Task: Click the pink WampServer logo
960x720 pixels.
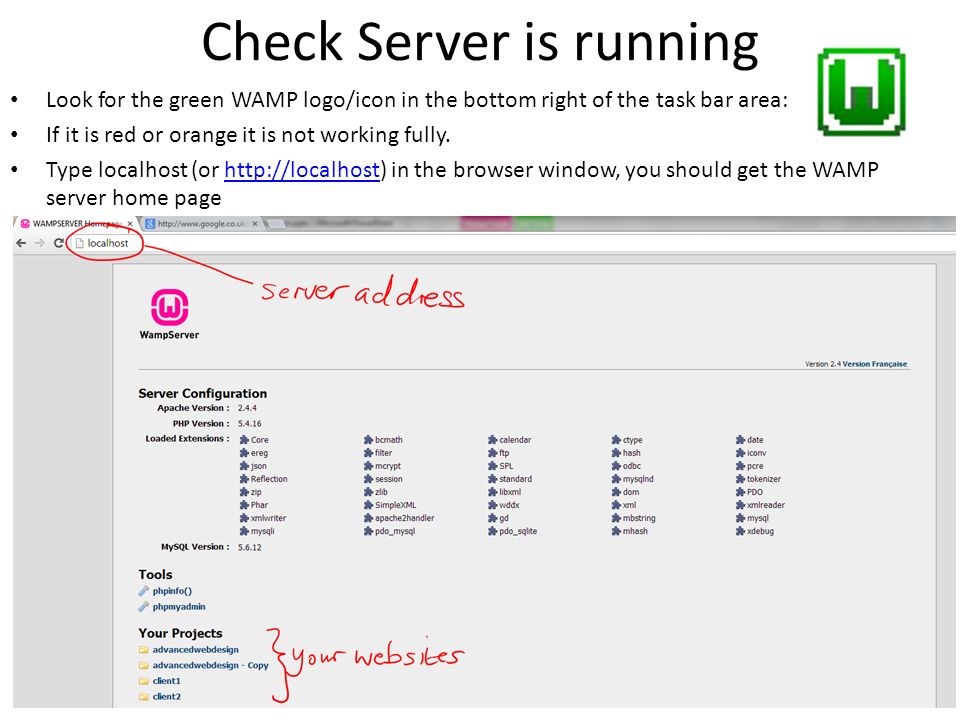Action: [x=170, y=307]
